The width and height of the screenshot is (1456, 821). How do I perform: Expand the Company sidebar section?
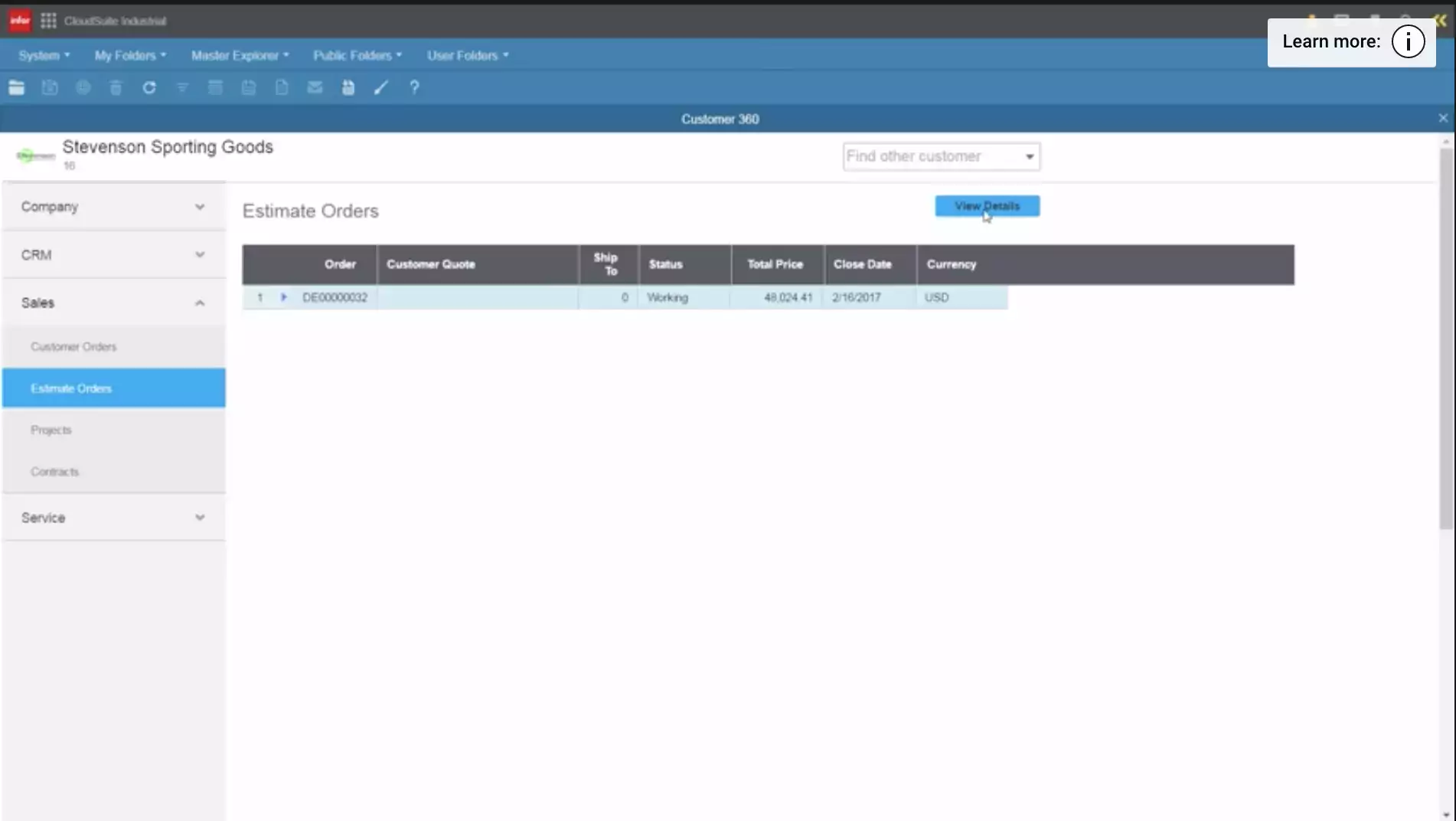pyautogui.click(x=113, y=207)
